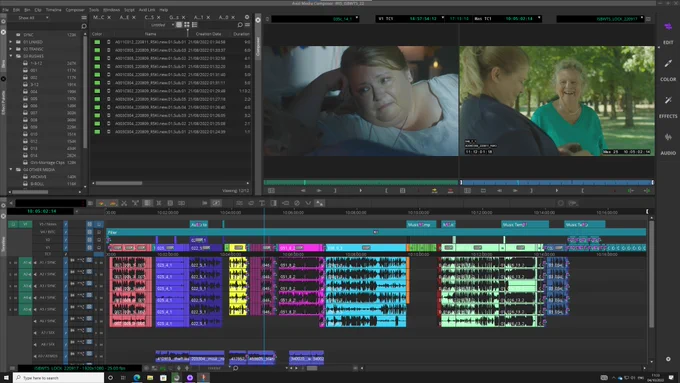The image size is (680, 383).
Task: Expand the 01 LINKED folder
Action: 11,42
